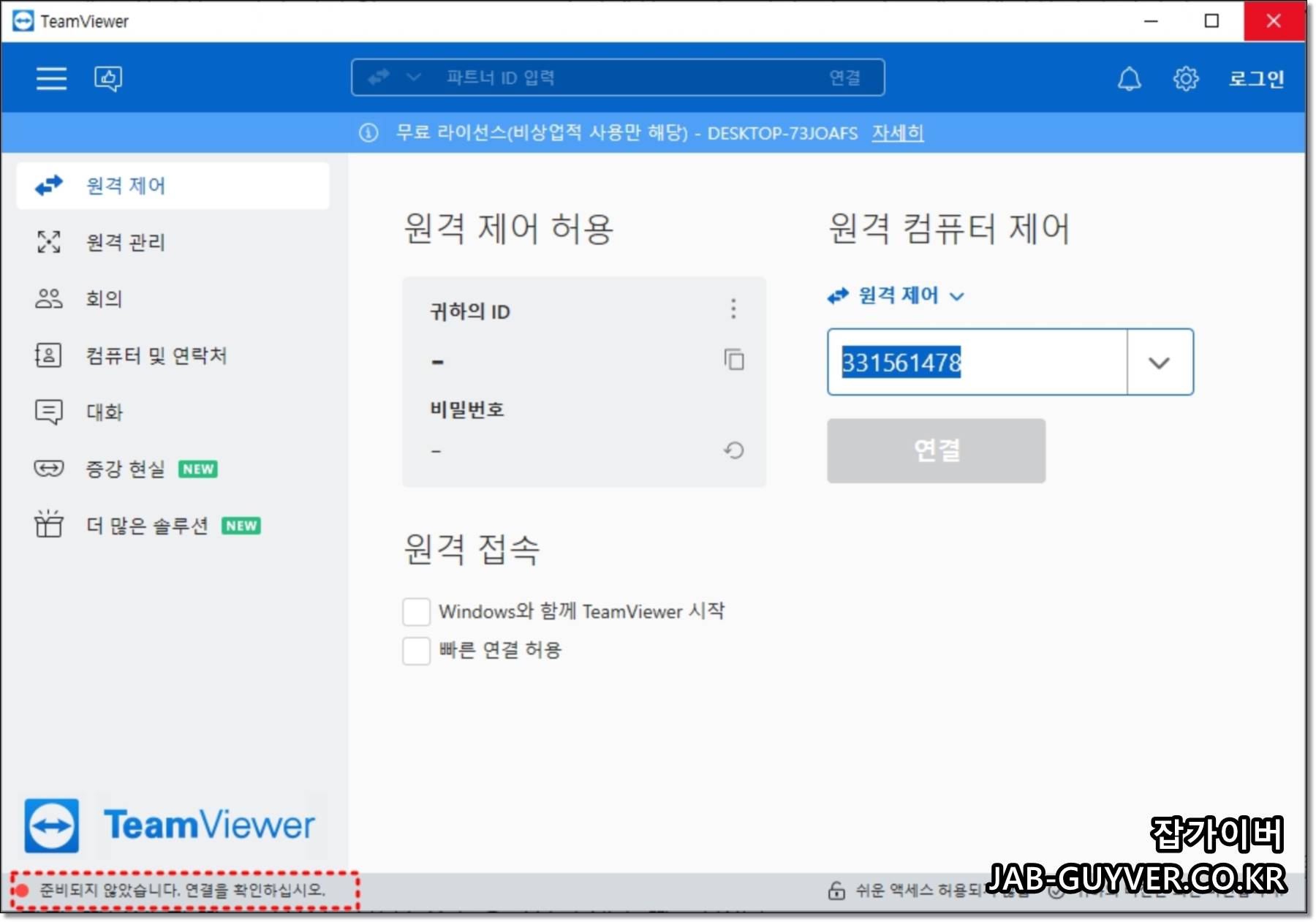Open the notifications bell
Viewport: 1316px width, 922px height.
[x=1129, y=78]
